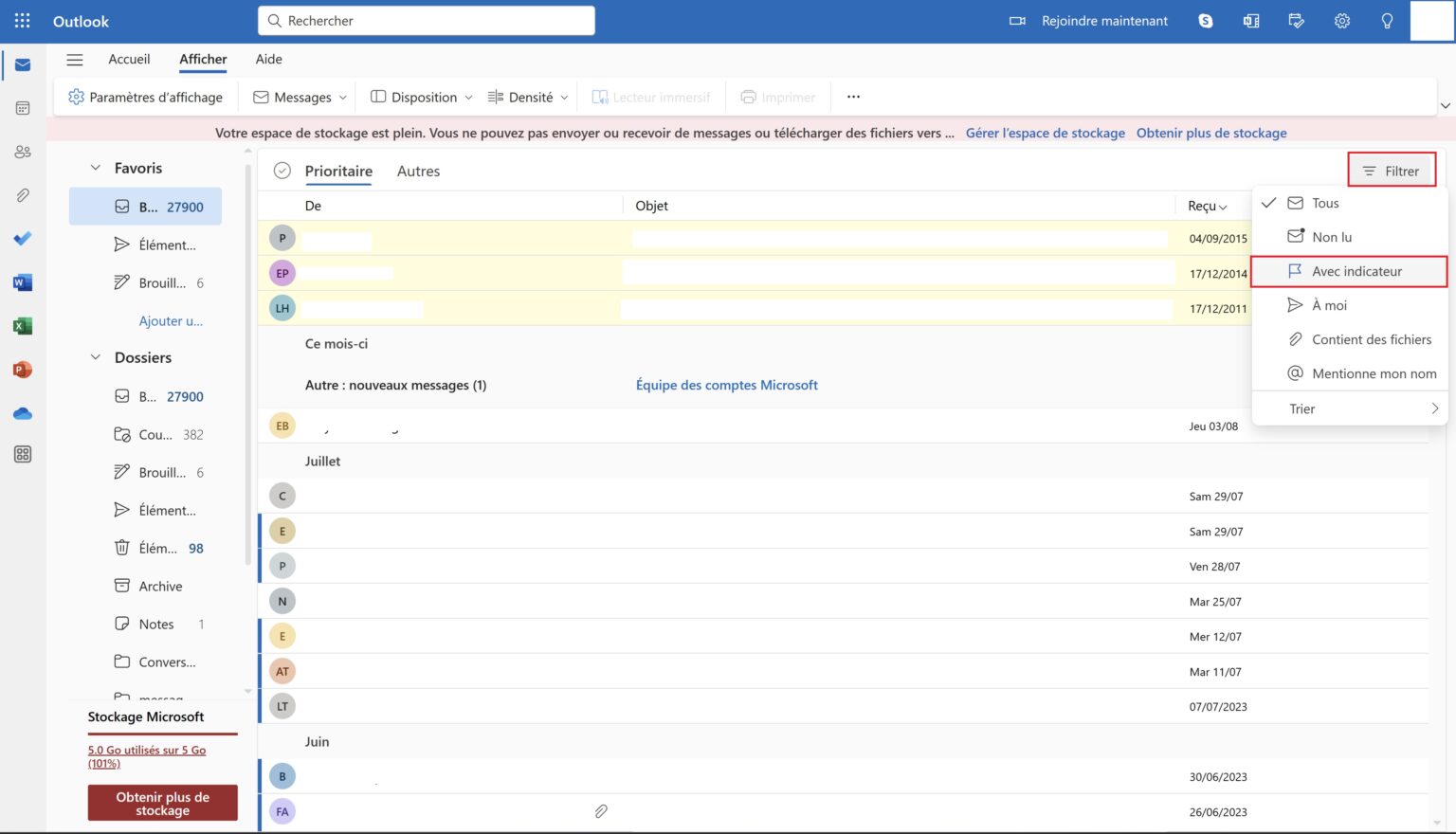Launch Word from the app rail
1456x834 pixels.
(x=22, y=281)
